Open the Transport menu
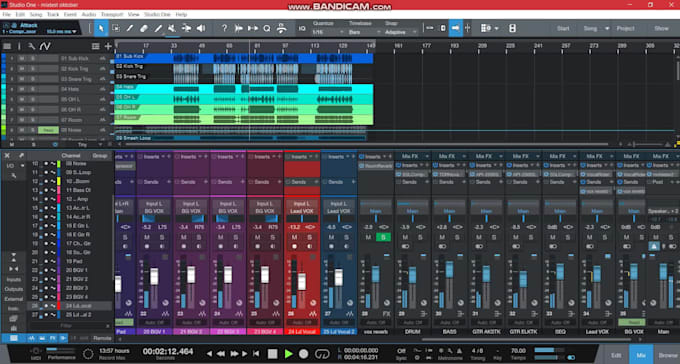Image resolution: width=680 pixels, height=364 pixels. (x=112, y=14)
